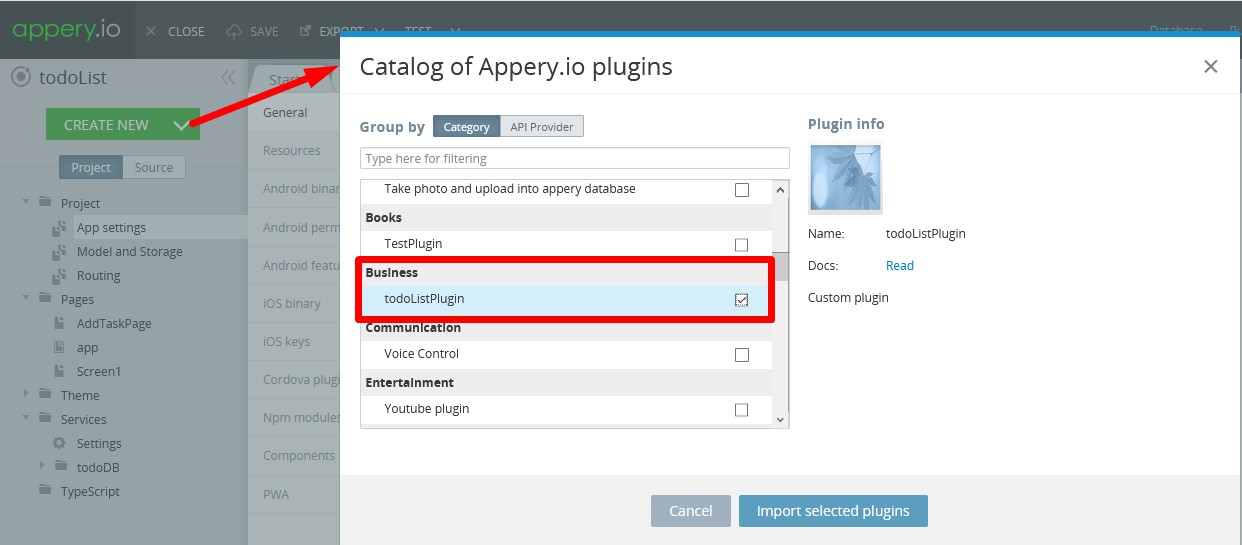Close the plugin catalog dialog
Viewport: 1242px width, 545px height.
coord(1210,67)
